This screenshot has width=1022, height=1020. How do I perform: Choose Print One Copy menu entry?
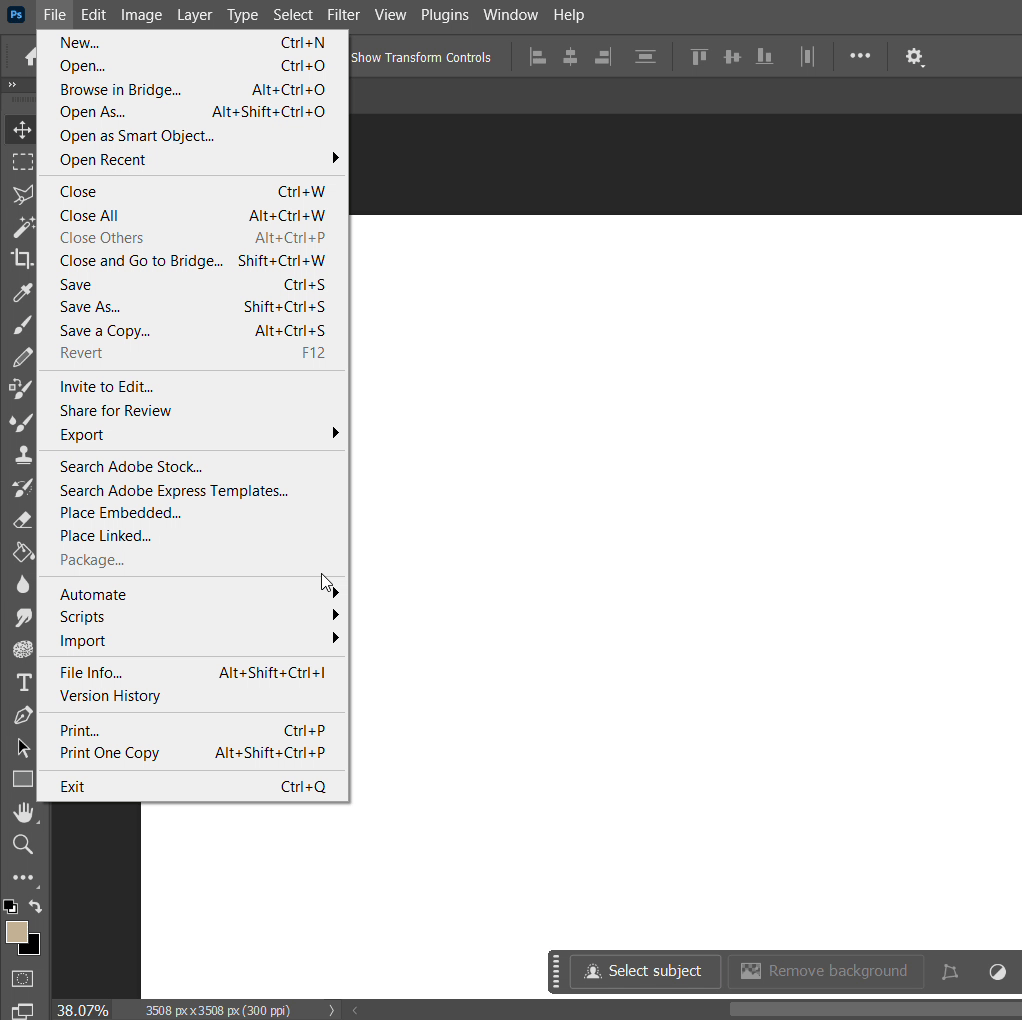coord(192,753)
